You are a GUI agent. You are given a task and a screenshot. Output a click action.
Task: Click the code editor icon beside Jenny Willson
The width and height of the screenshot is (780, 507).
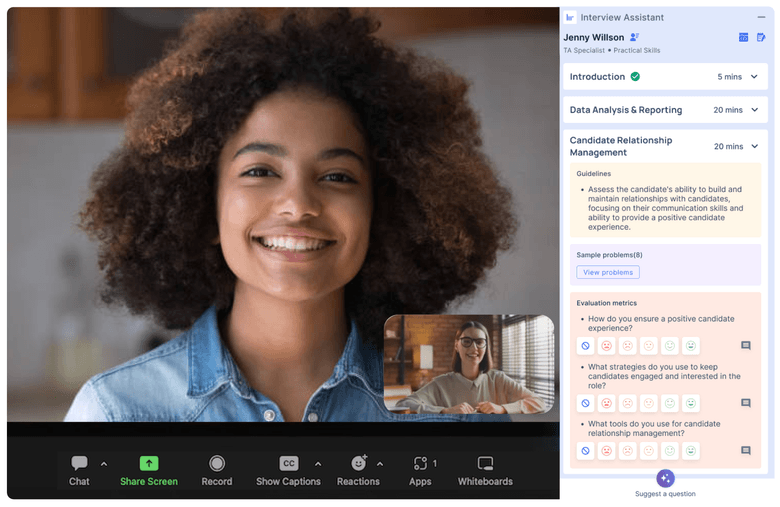(x=743, y=38)
